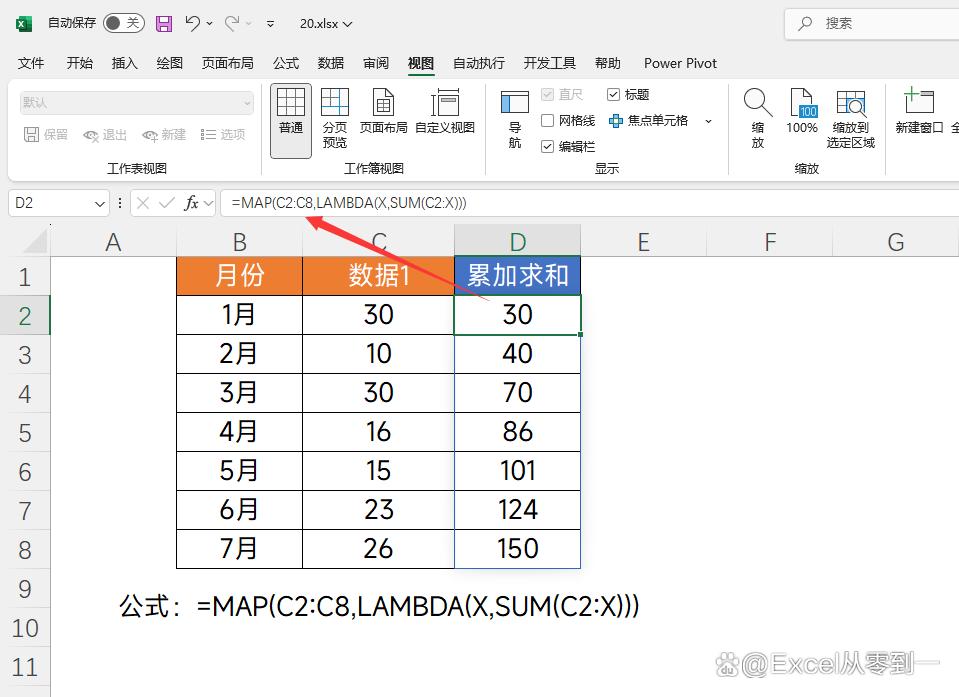Open the 公式 ribbon tab
The height and width of the screenshot is (697, 959).
pyautogui.click(x=286, y=63)
